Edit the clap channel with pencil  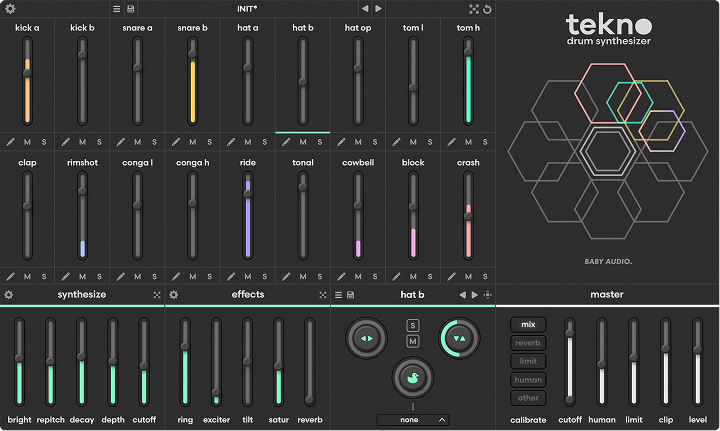10,276
